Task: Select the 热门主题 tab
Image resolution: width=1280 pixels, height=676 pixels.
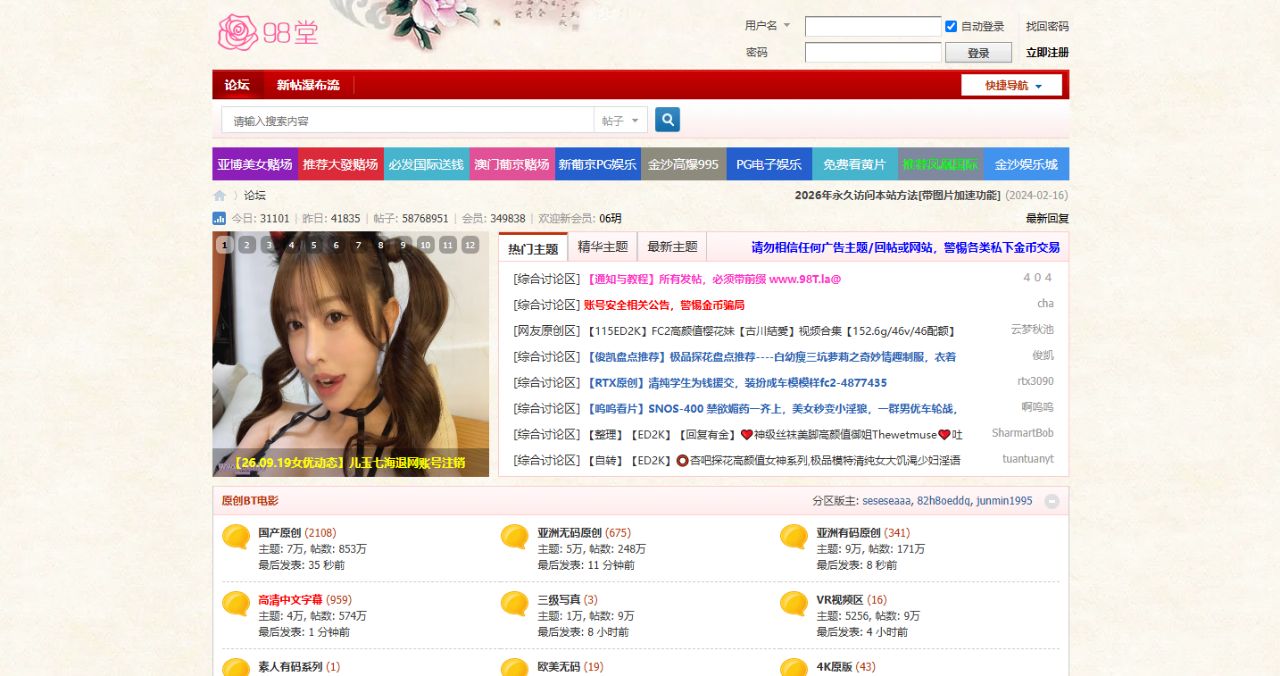Action: pos(533,248)
